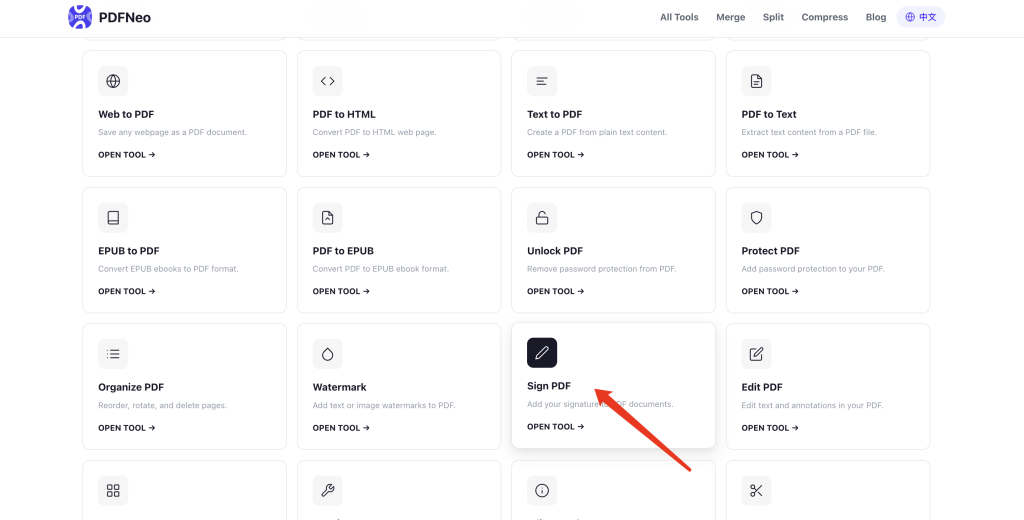This screenshot has height=520, width=1024.
Task: Click the EPUB to PDF book icon
Action: click(113, 218)
